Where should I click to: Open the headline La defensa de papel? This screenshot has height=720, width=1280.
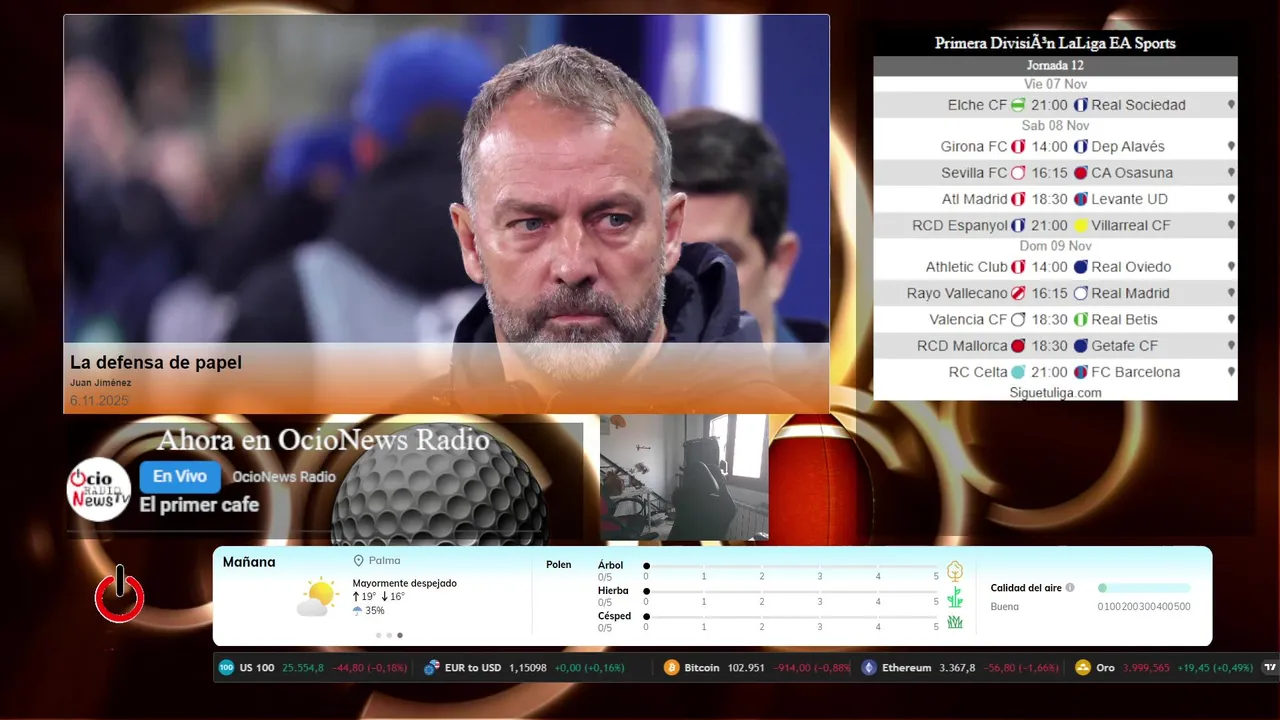point(156,362)
